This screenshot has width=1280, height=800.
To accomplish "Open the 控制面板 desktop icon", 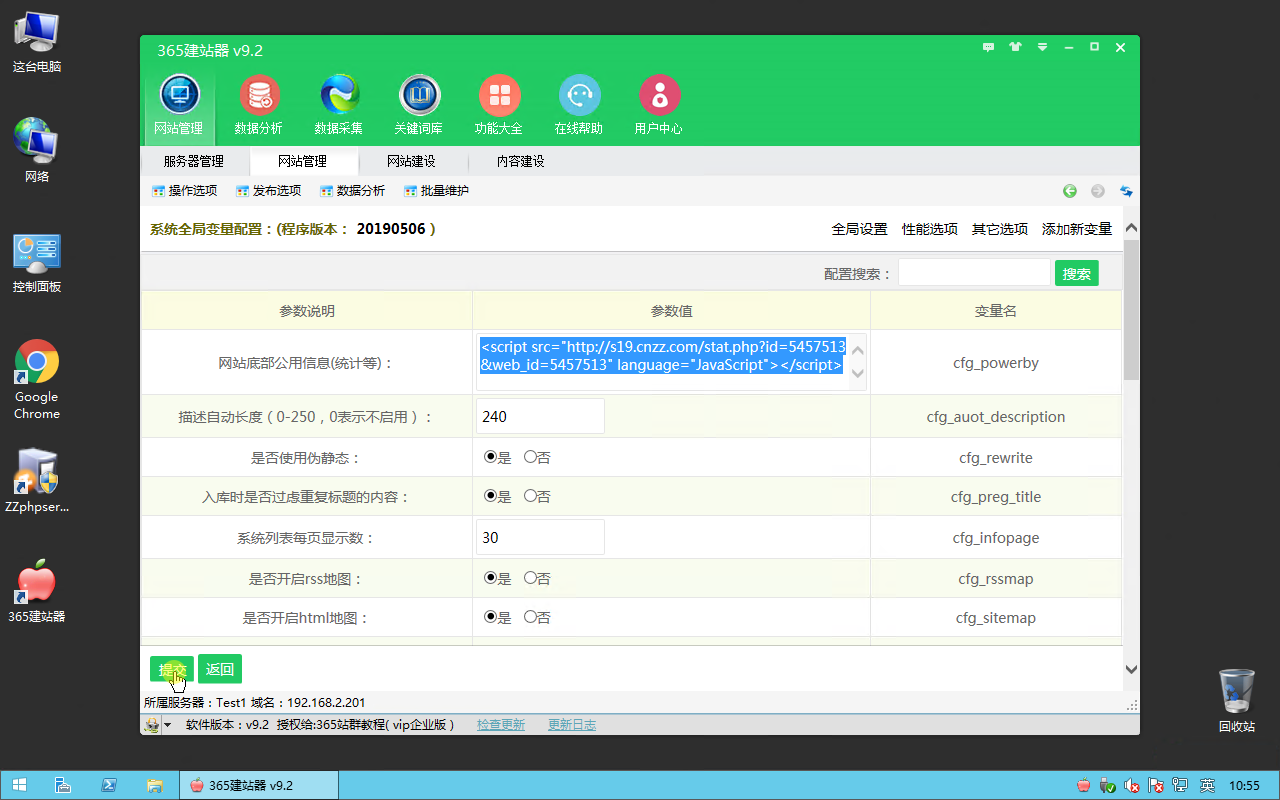I will 37,264.
